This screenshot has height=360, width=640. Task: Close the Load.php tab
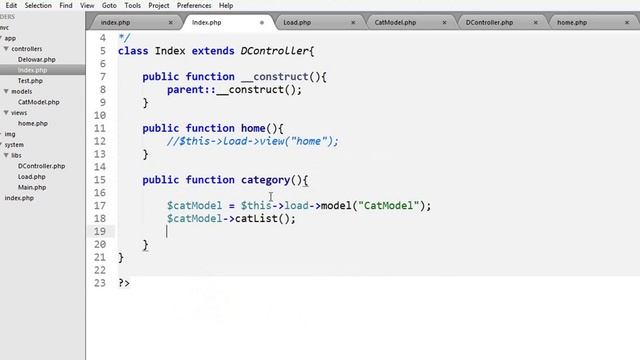tap(353, 23)
